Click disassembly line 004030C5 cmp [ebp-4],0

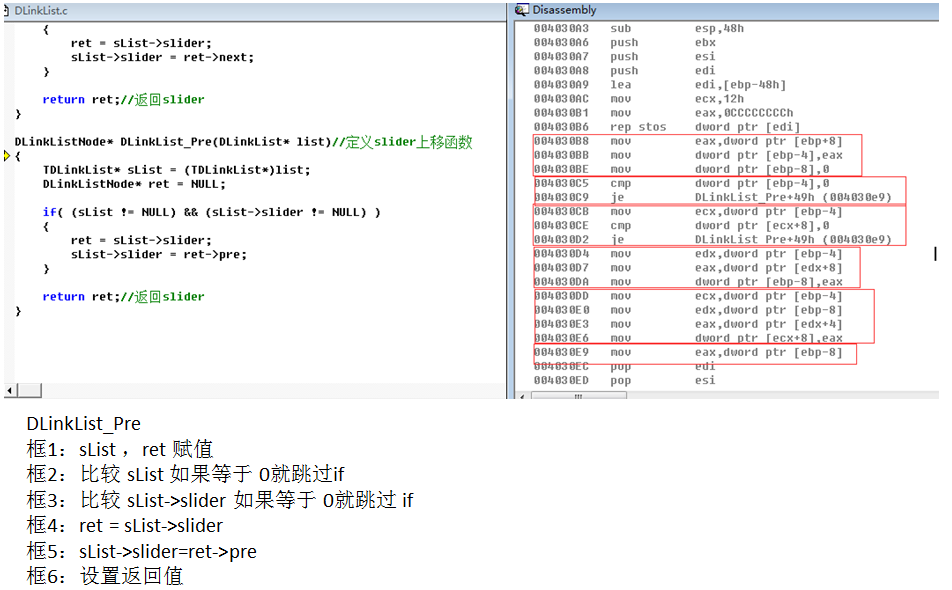pyautogui.click(x=682, y=183)
